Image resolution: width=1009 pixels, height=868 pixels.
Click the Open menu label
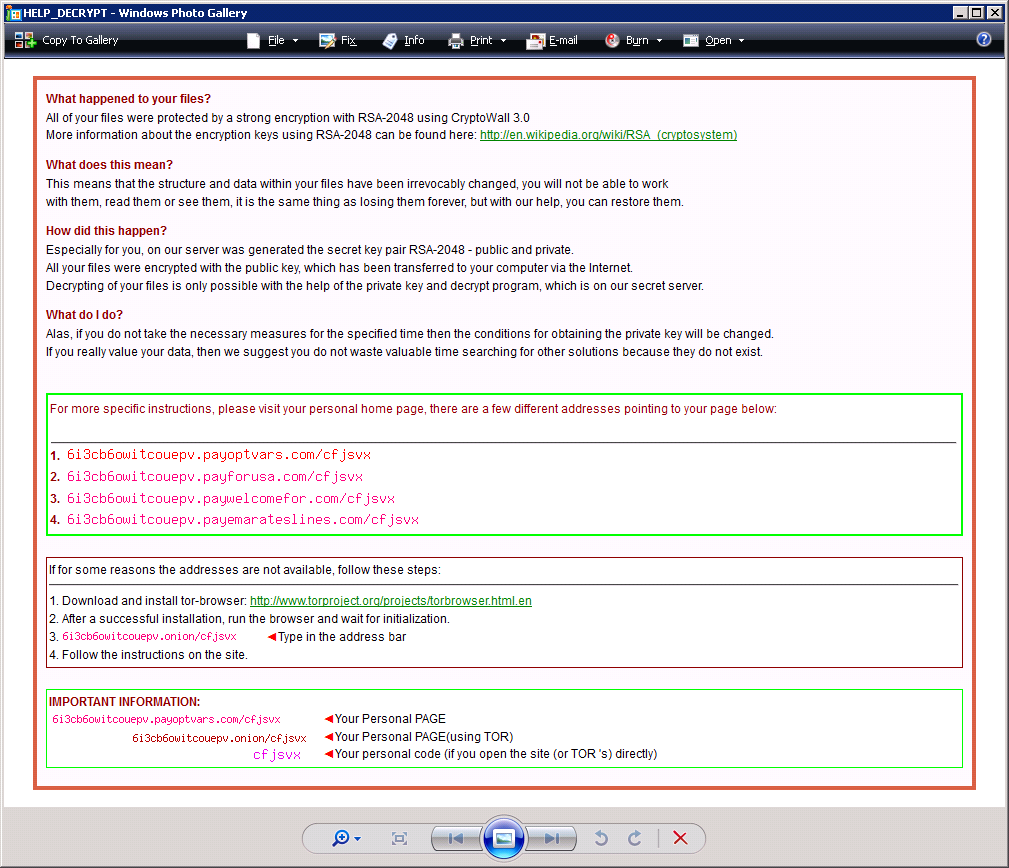(718, 40)
